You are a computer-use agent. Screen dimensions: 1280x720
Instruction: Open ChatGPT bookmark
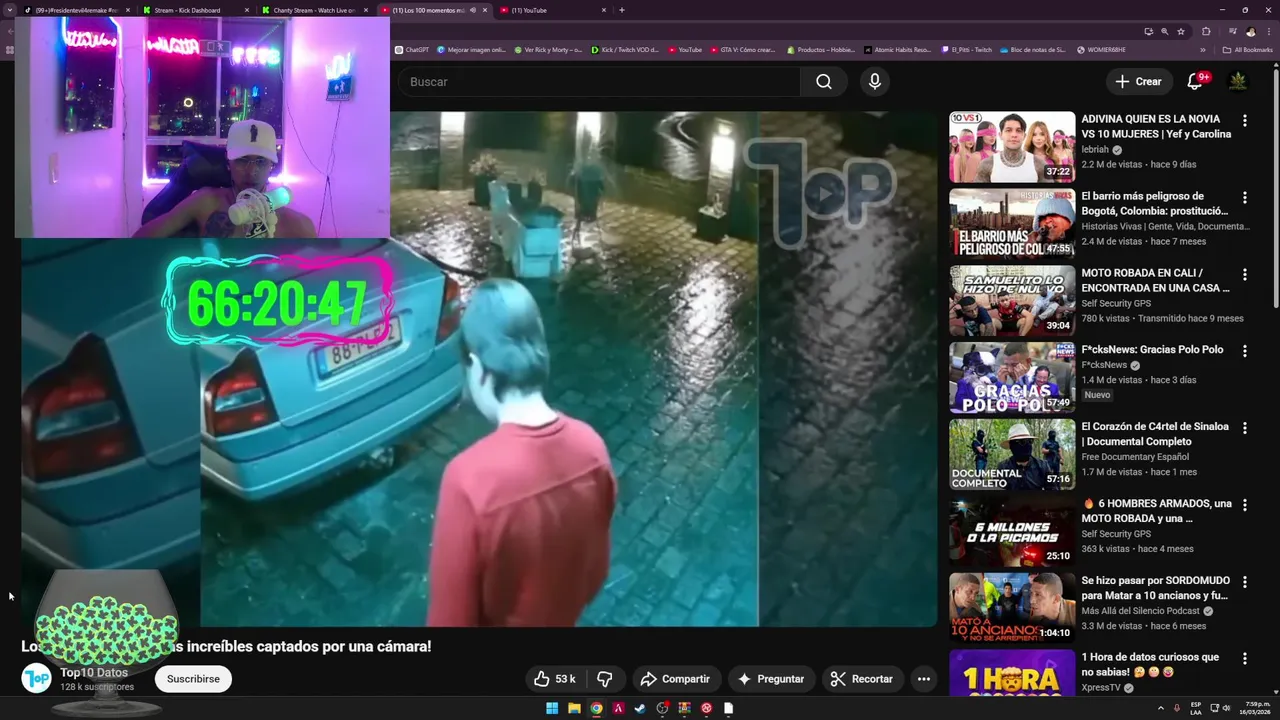(x=411, y=49)
